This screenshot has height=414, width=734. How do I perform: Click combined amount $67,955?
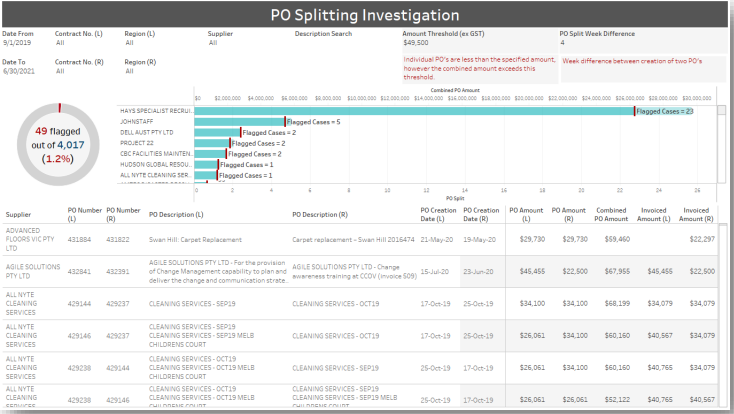[x=617, y=271]
